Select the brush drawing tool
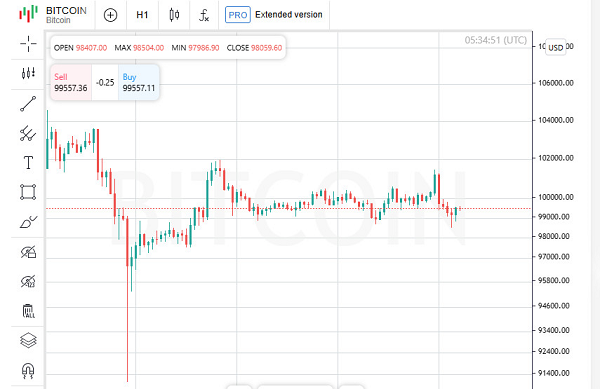 point(28,222)
